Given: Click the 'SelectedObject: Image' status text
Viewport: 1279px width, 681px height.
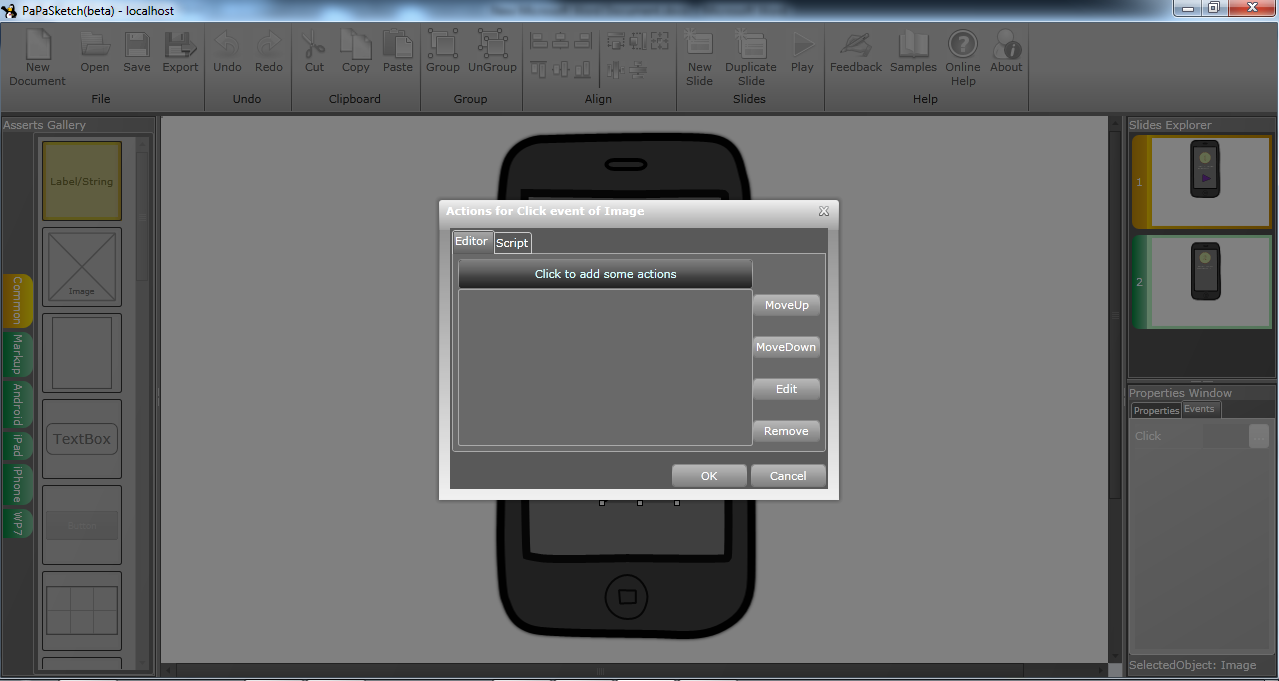Looking at the screenshot, I should pos(1192,665).
